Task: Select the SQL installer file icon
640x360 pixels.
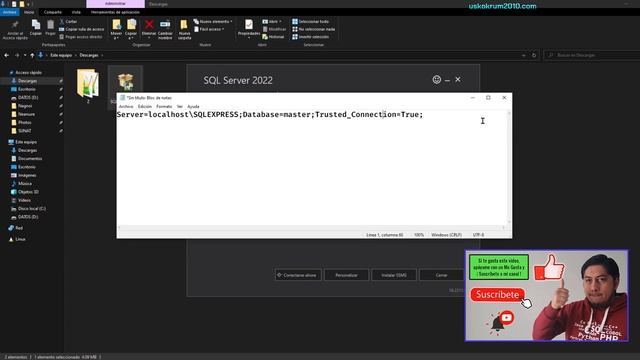Action: [125, 82]
